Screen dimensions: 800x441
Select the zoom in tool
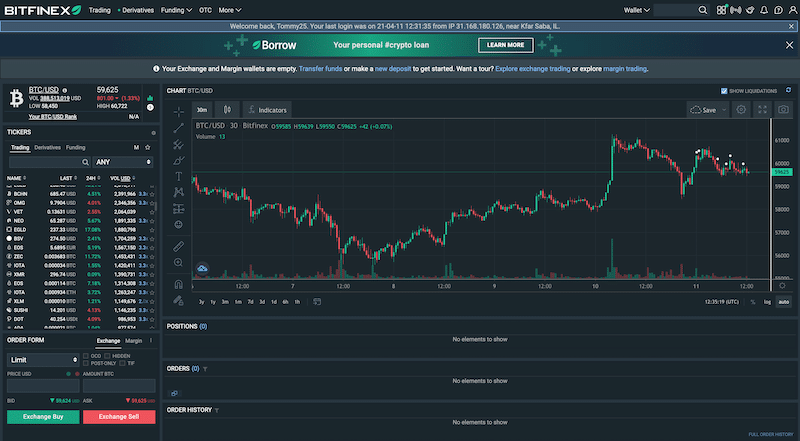(178, 263)
